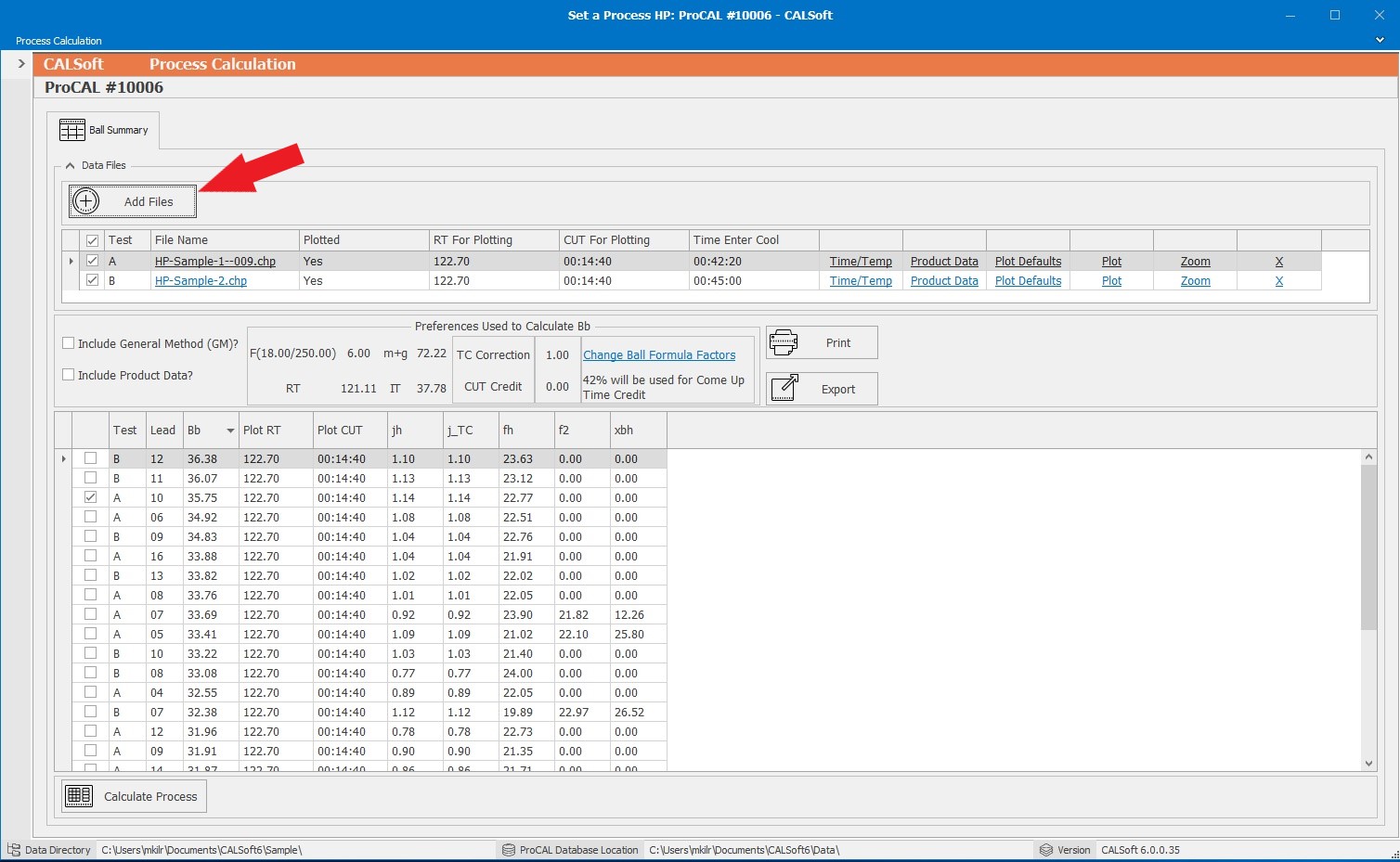This screenshot has width=1400, height=862.
Task: Click the Time Enter Cool column header
Action: point(754,240)
